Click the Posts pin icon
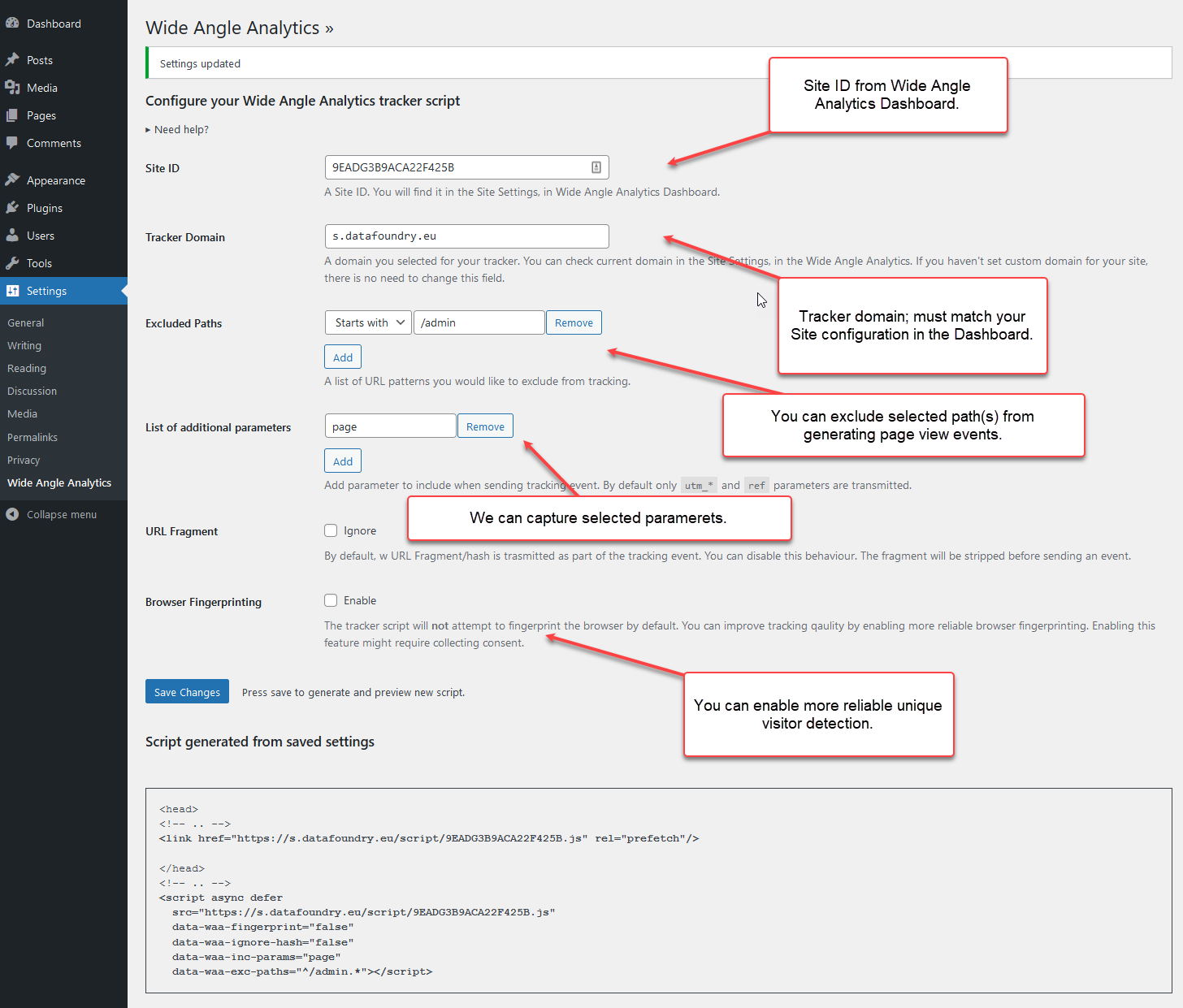The image size is (1183, 1008). [x=12, y=60]
